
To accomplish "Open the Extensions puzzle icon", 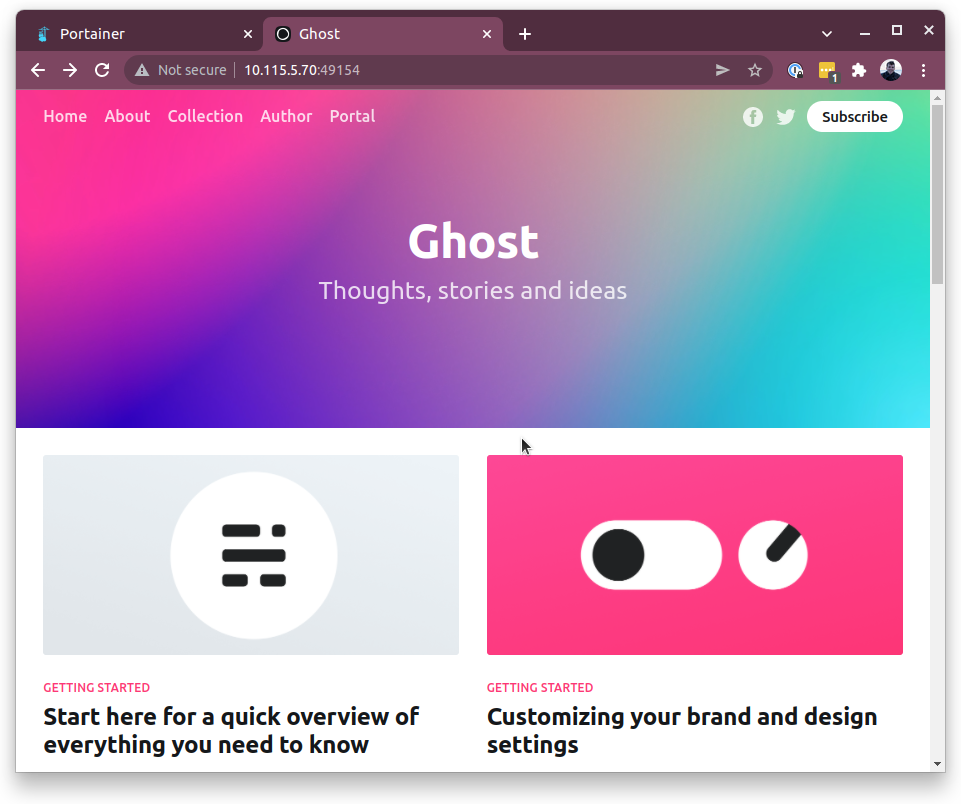I will 858,70.
